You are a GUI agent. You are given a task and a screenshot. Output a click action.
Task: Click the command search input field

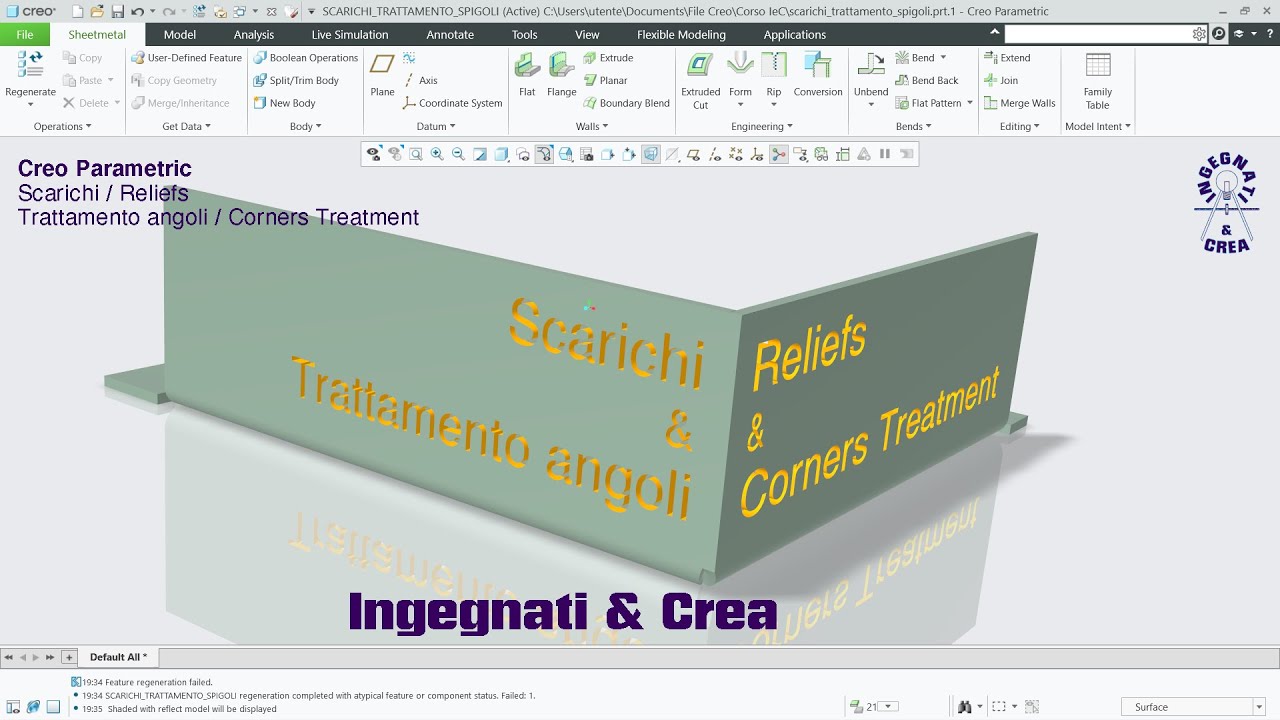pos(1098,34)
